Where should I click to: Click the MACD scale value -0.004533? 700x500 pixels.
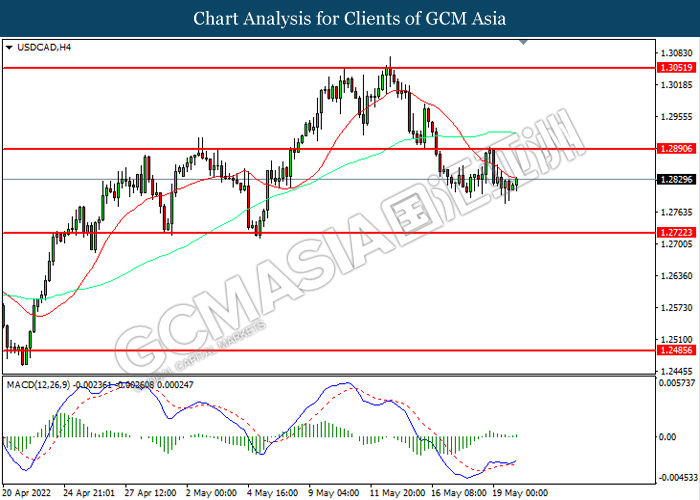[677, 478]
